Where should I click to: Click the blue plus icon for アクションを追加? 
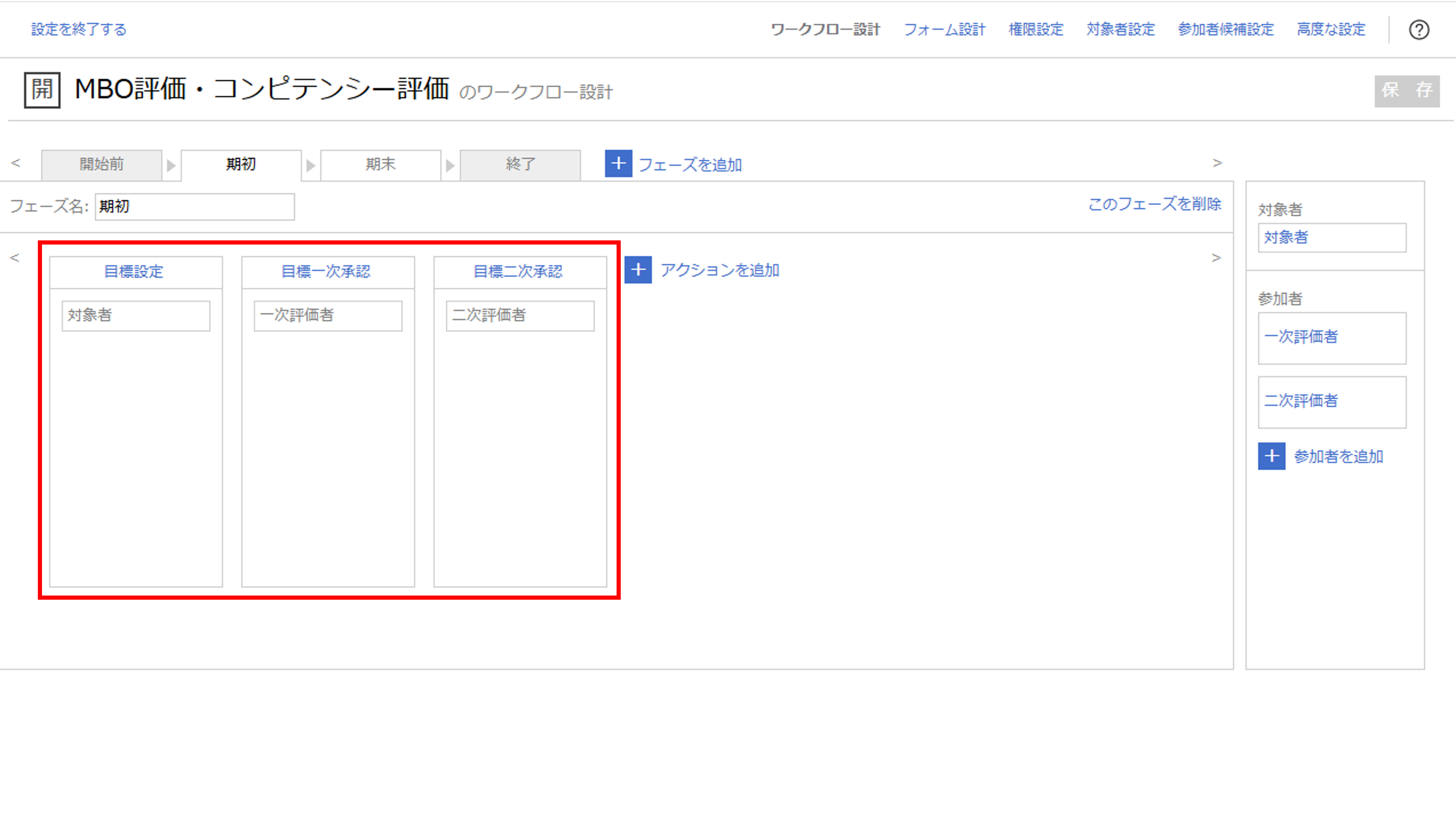tap(638, 270)
